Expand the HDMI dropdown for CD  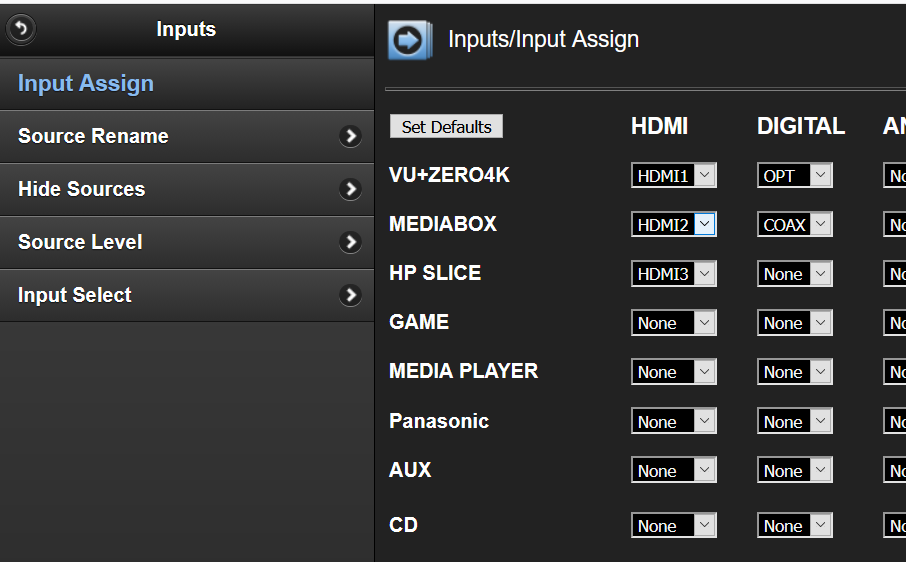673,526
